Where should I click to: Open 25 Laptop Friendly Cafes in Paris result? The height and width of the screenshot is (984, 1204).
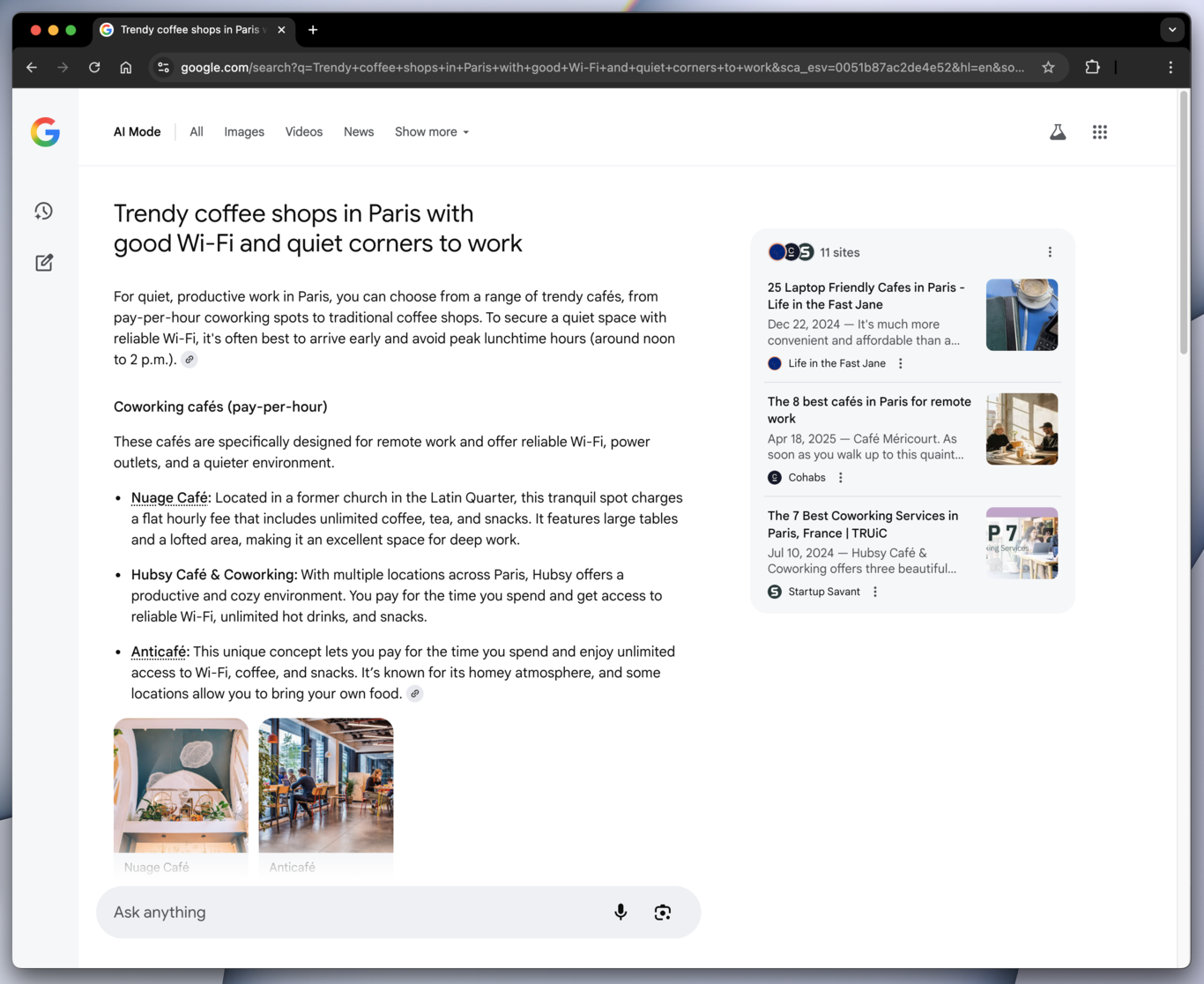tap(866, 296)
